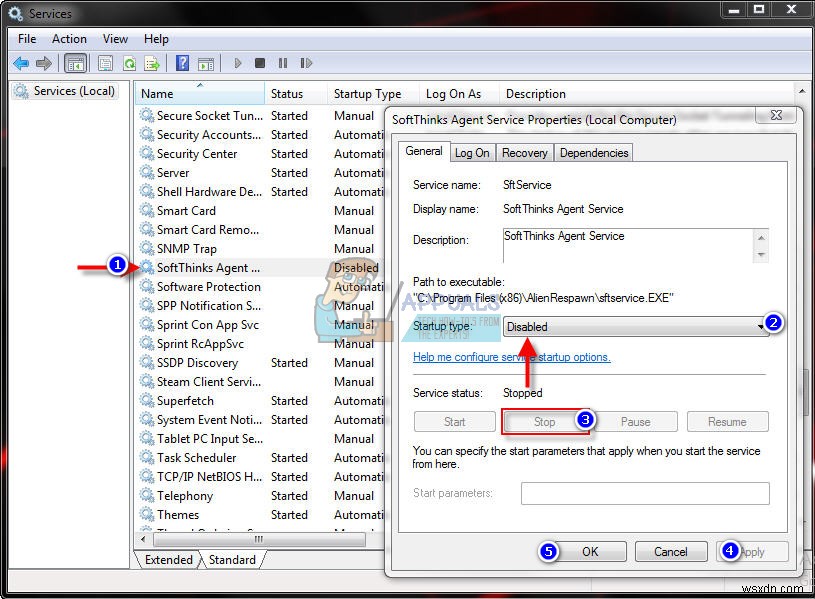Click the Description box up arrow
Image resolution: width=815 pixels, height=599 pixels.
pyautogui.click(x=761, y=238)
